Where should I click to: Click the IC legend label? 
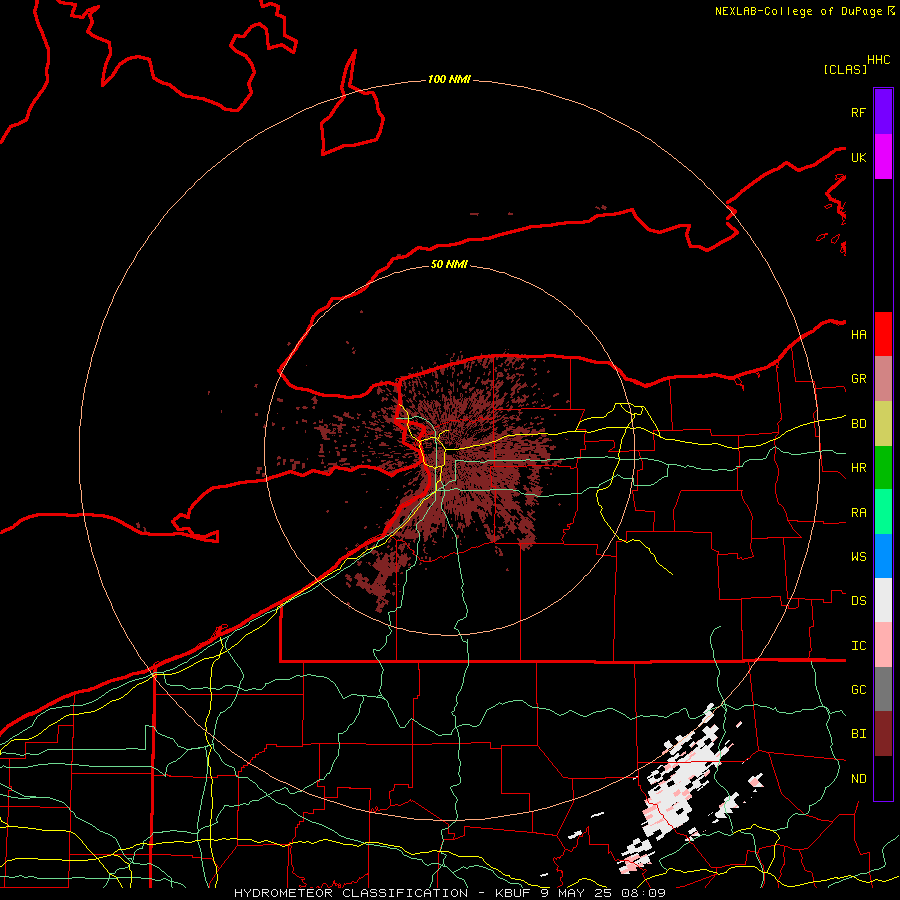click(x=859, y=646)
